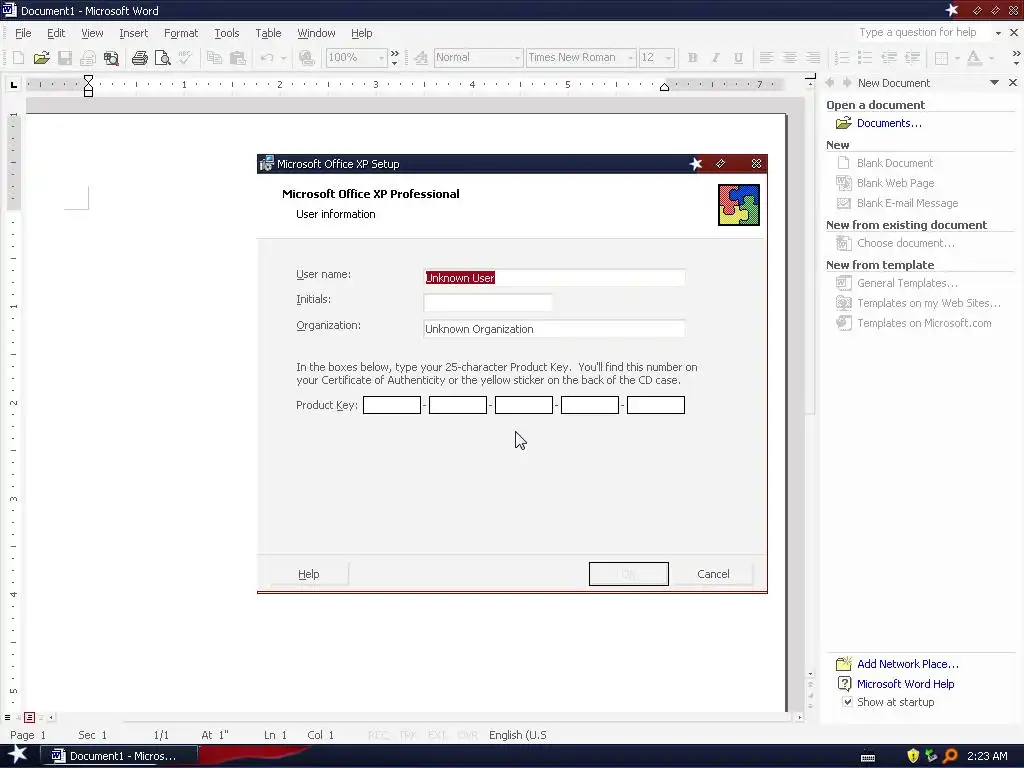Expand the Border style dropdown arrow

(x=957, y=58)
